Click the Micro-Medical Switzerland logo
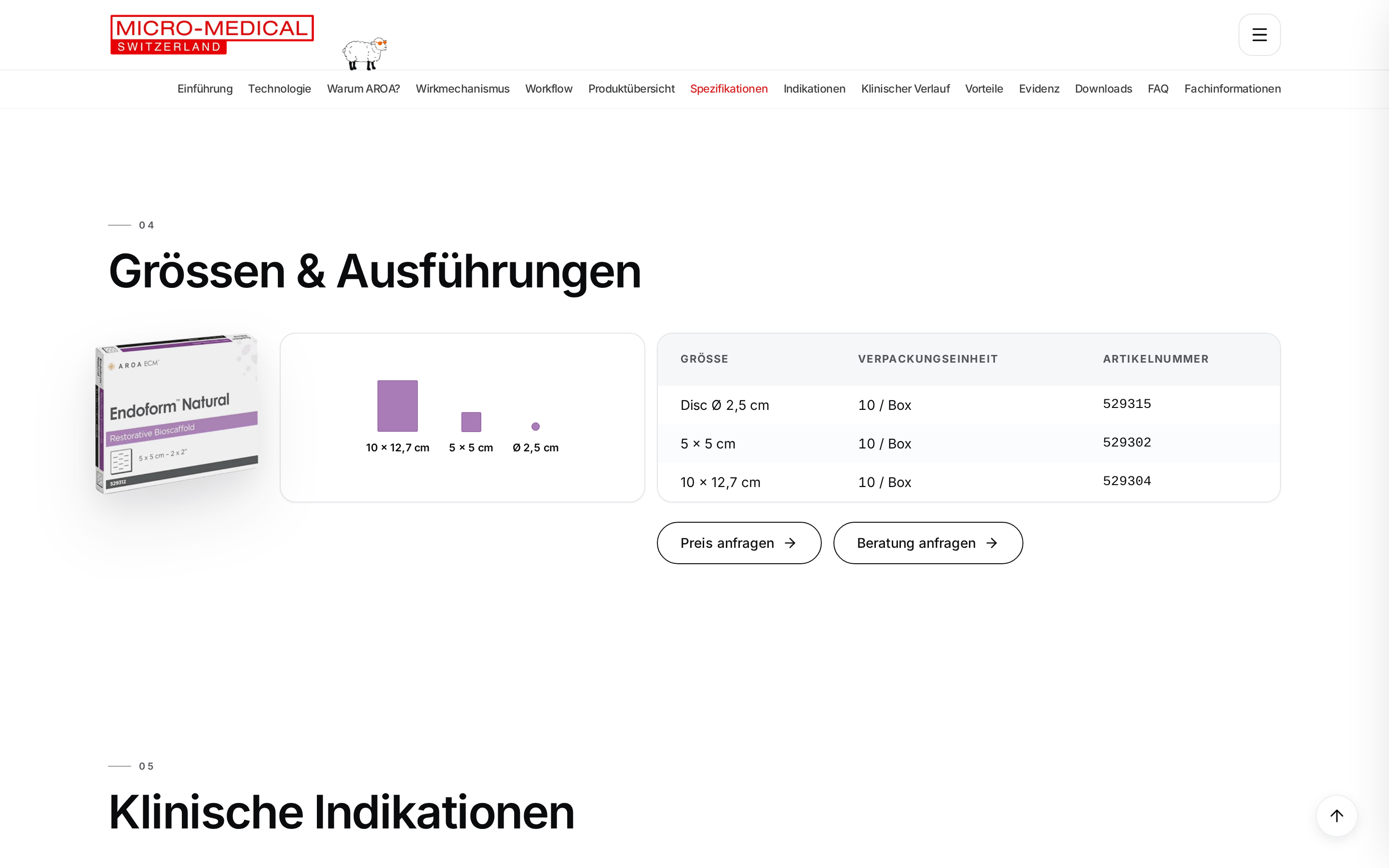Viewport: 1389px width, 868px height. point(212,35)
